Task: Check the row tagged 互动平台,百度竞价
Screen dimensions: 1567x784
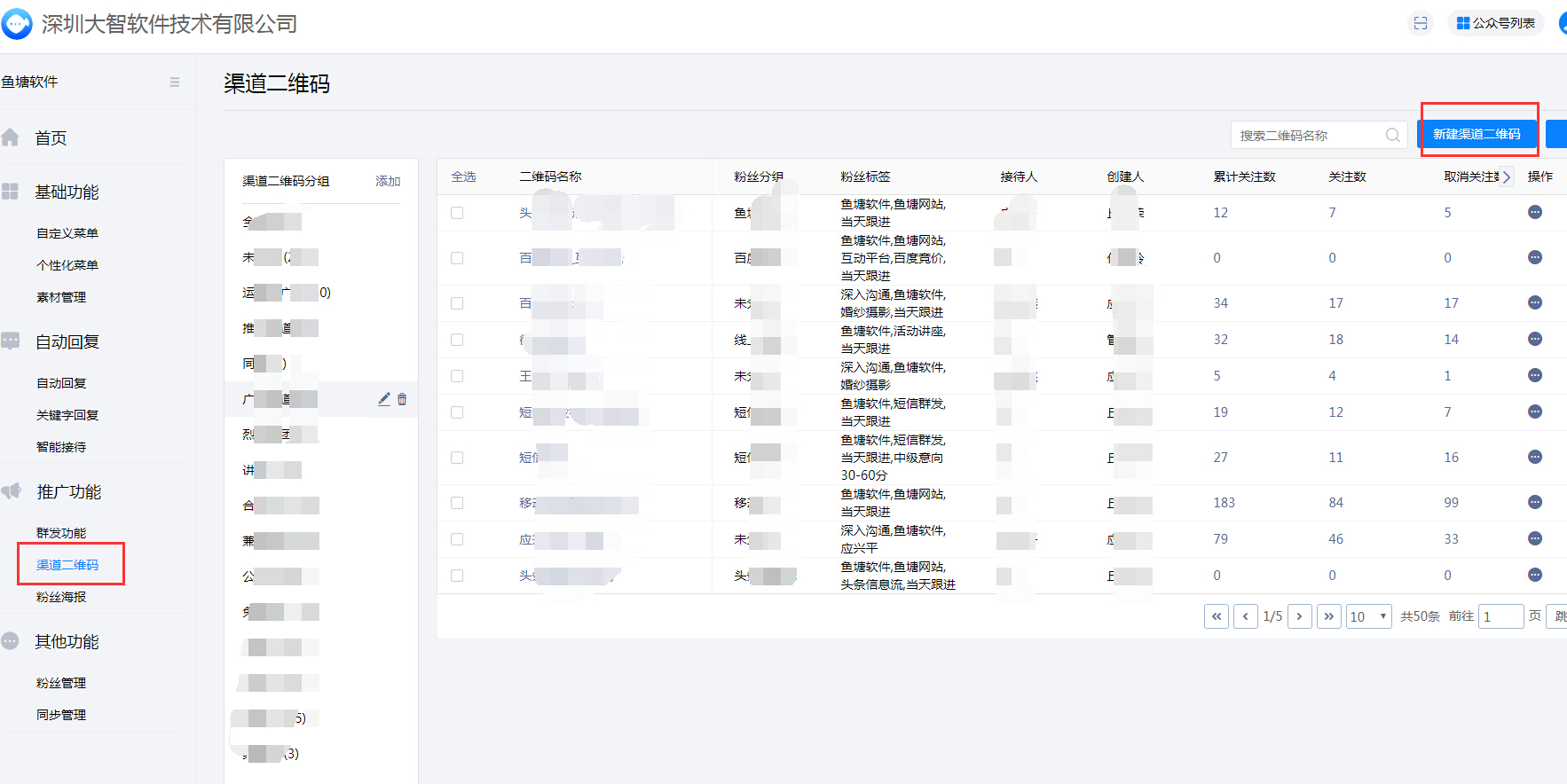Action: pyautogui.click(x=457, y=258)
